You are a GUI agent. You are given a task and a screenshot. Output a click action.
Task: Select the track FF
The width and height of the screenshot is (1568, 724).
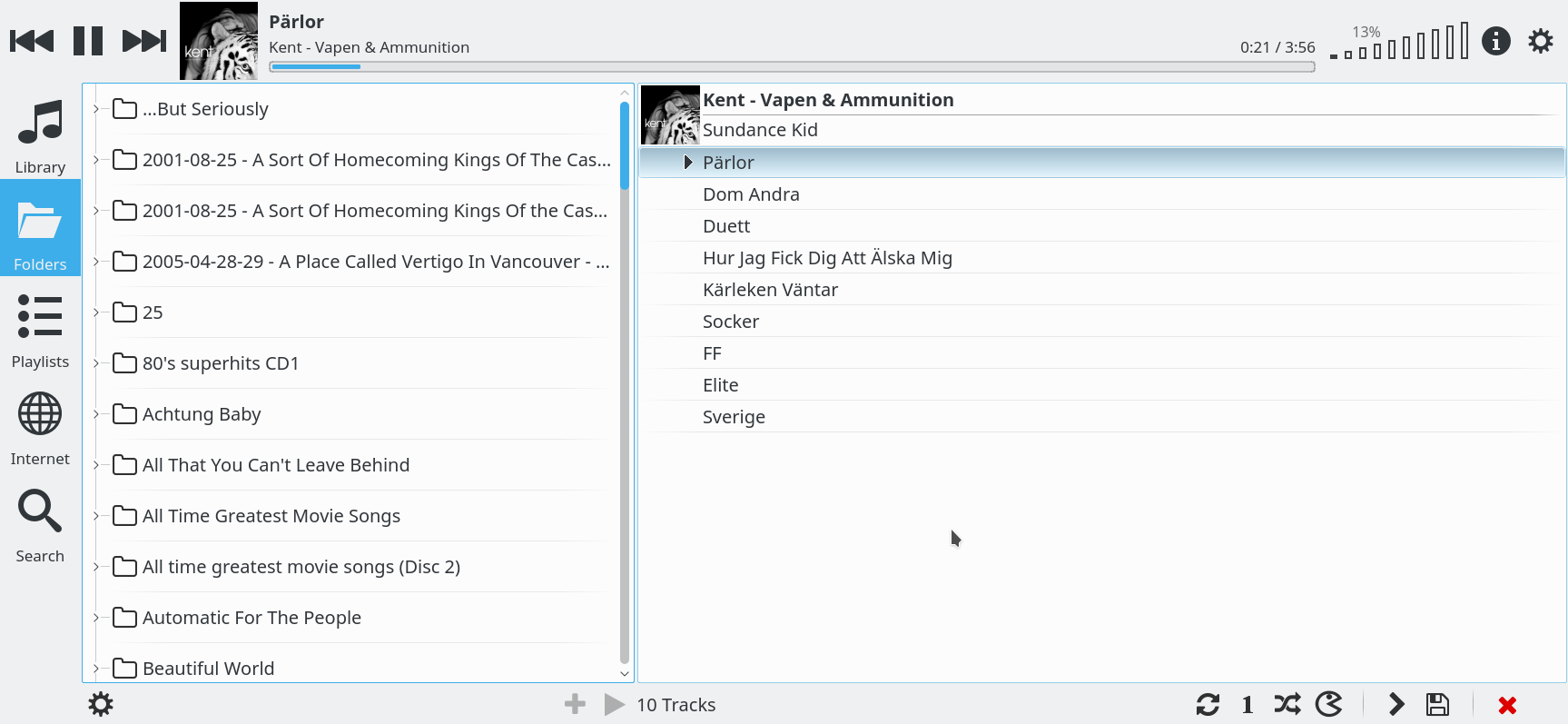click(1102, 353)
